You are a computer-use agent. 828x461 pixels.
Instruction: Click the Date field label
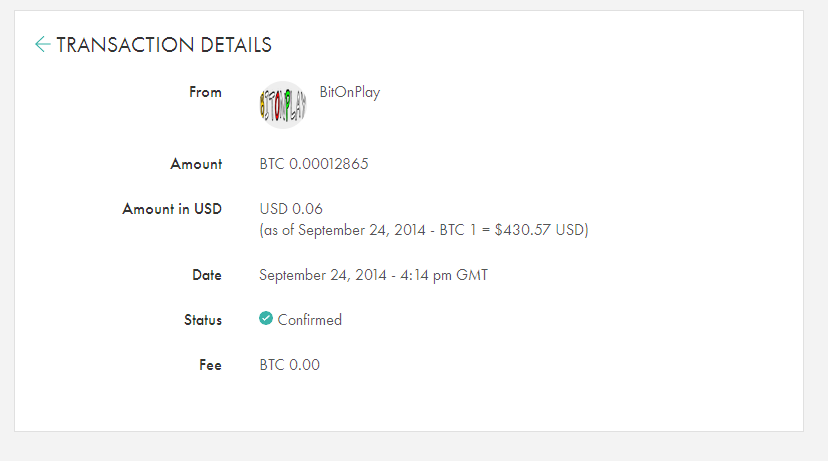pyautogui.click(x=207, y=275)
